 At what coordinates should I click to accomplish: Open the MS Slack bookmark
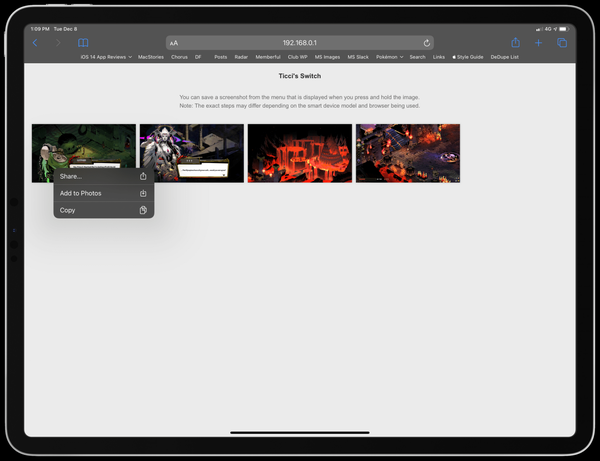point(358,57)
